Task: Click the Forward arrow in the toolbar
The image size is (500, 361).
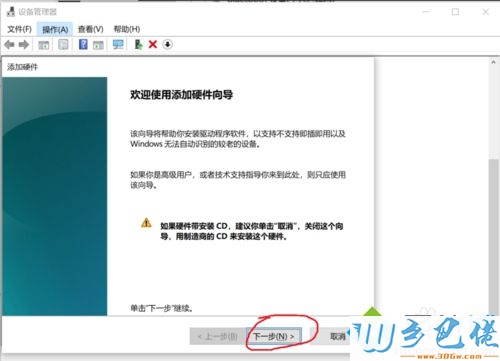Action: [x=24, y=44]
